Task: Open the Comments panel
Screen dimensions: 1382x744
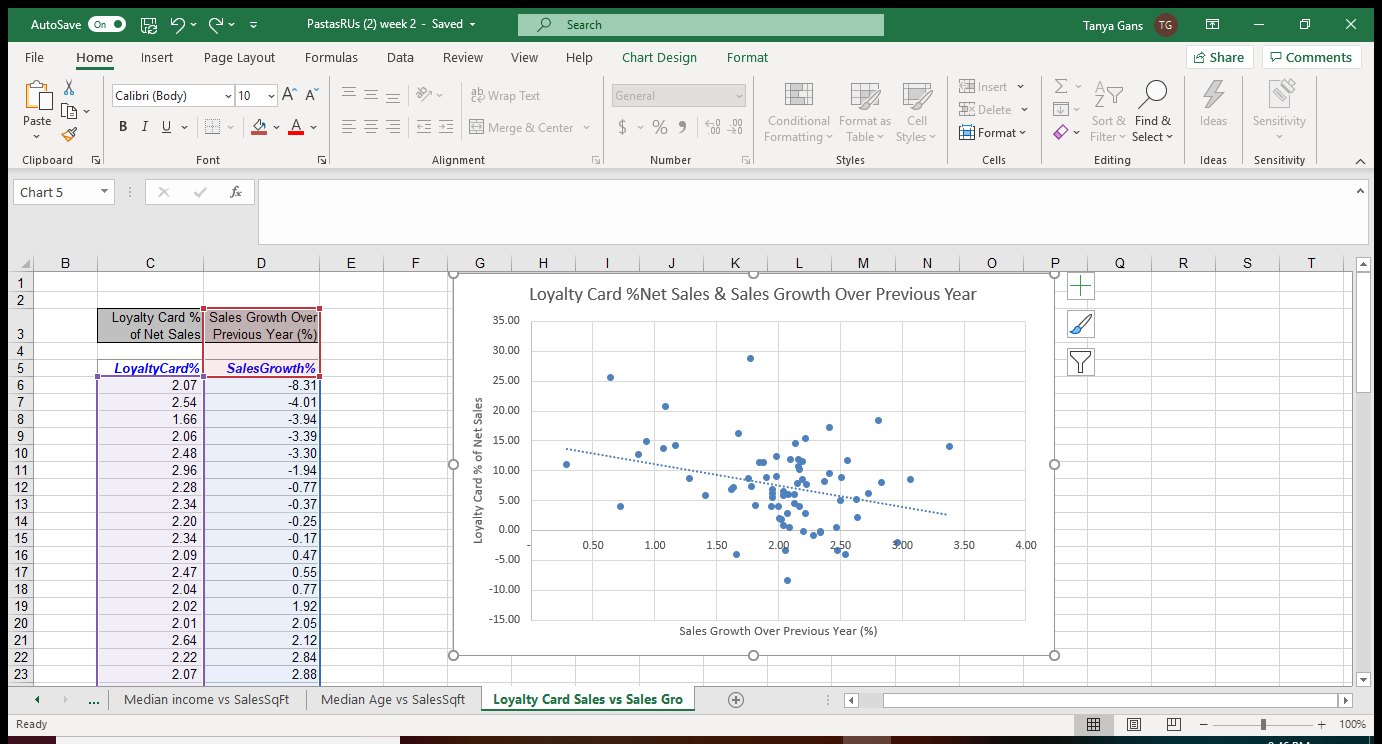Action: [1311, 57]
